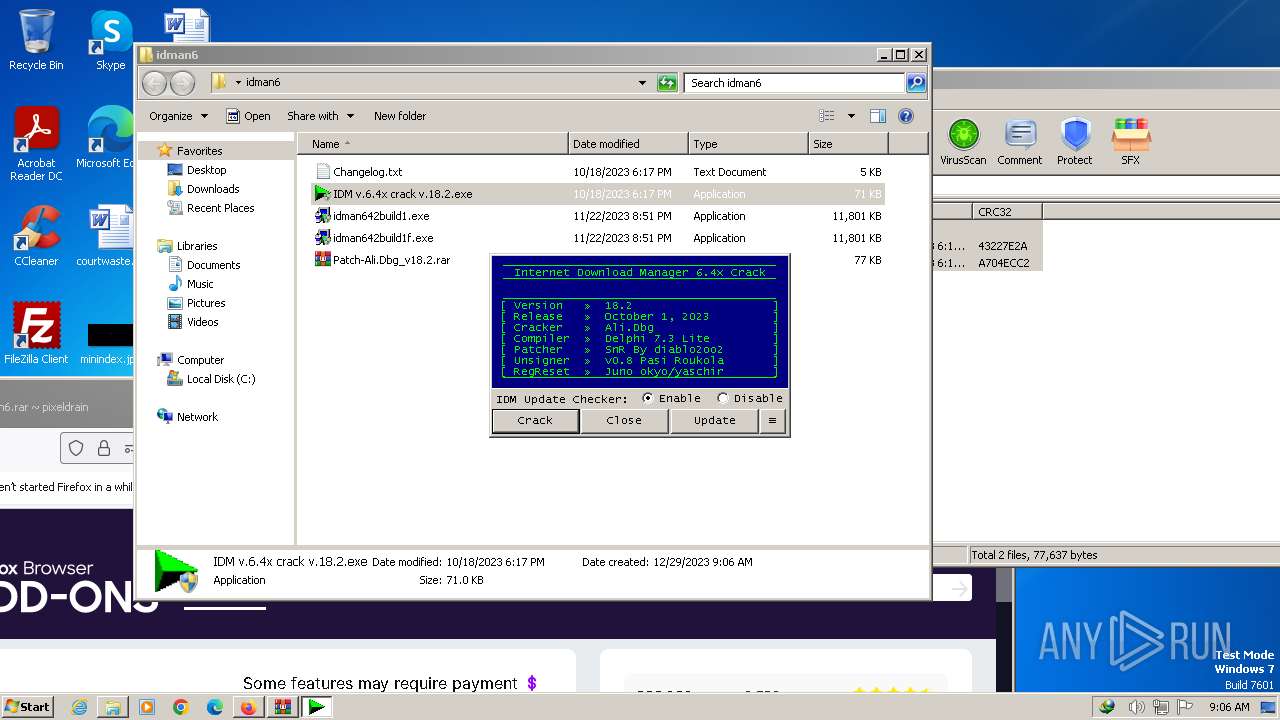Screen dimensions: 1280x720
Task: Click the Crack button in the patcher dialog
Action: click(535, 421)
